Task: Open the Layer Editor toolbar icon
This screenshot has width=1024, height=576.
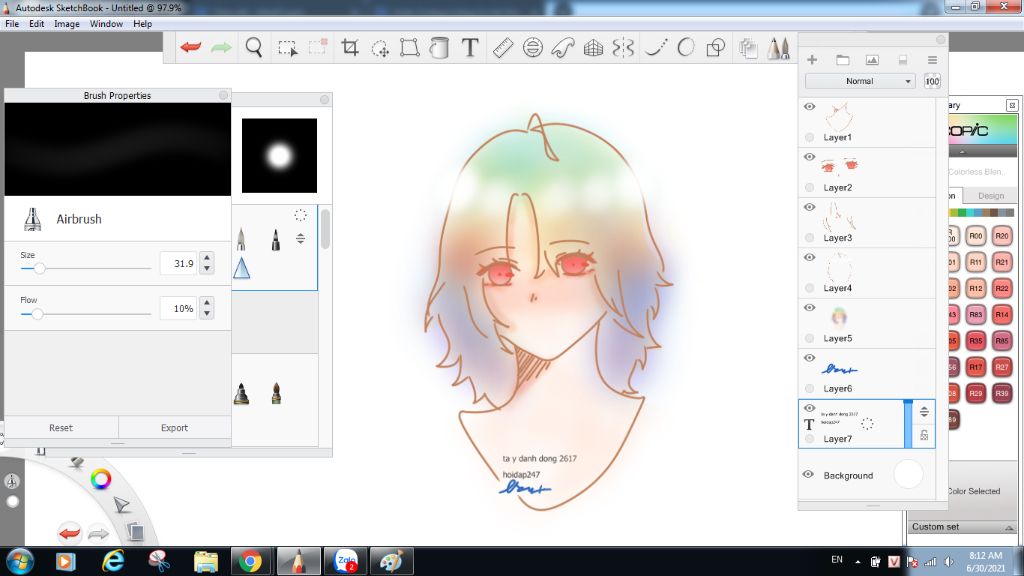Action: [x=748, y=48]
